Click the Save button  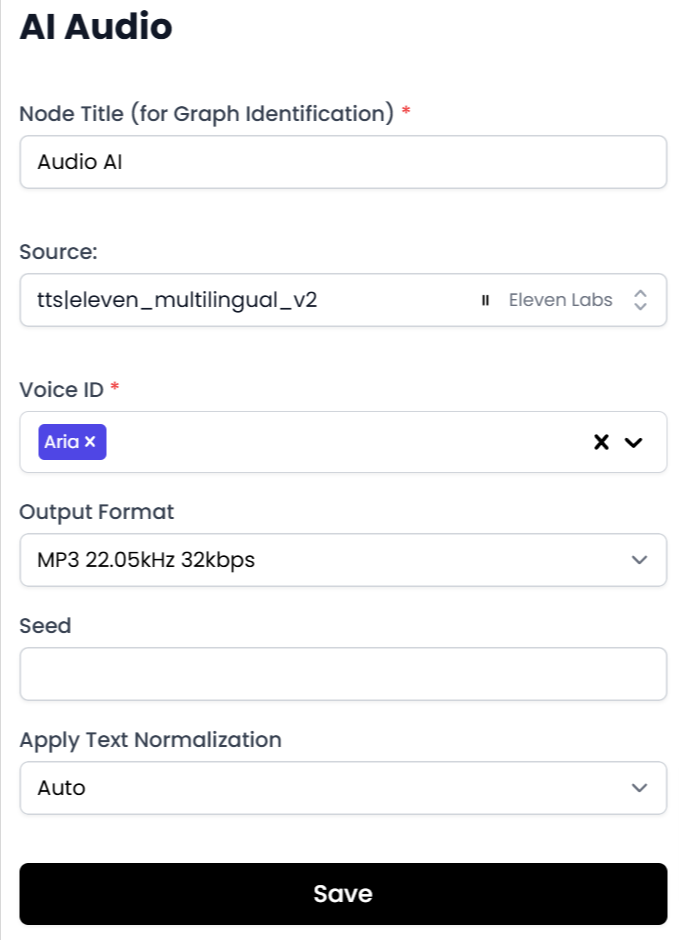coord(343,894)
